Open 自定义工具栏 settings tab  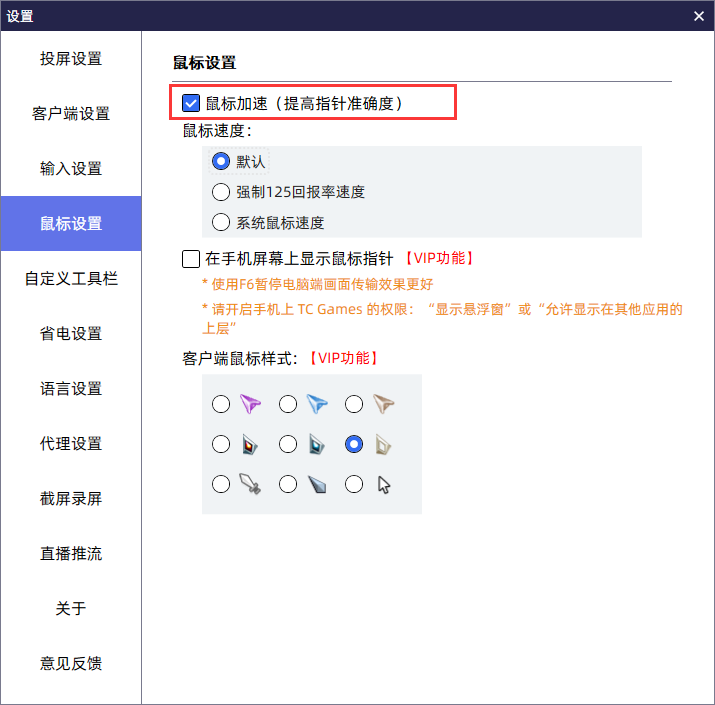click(71, 279)
